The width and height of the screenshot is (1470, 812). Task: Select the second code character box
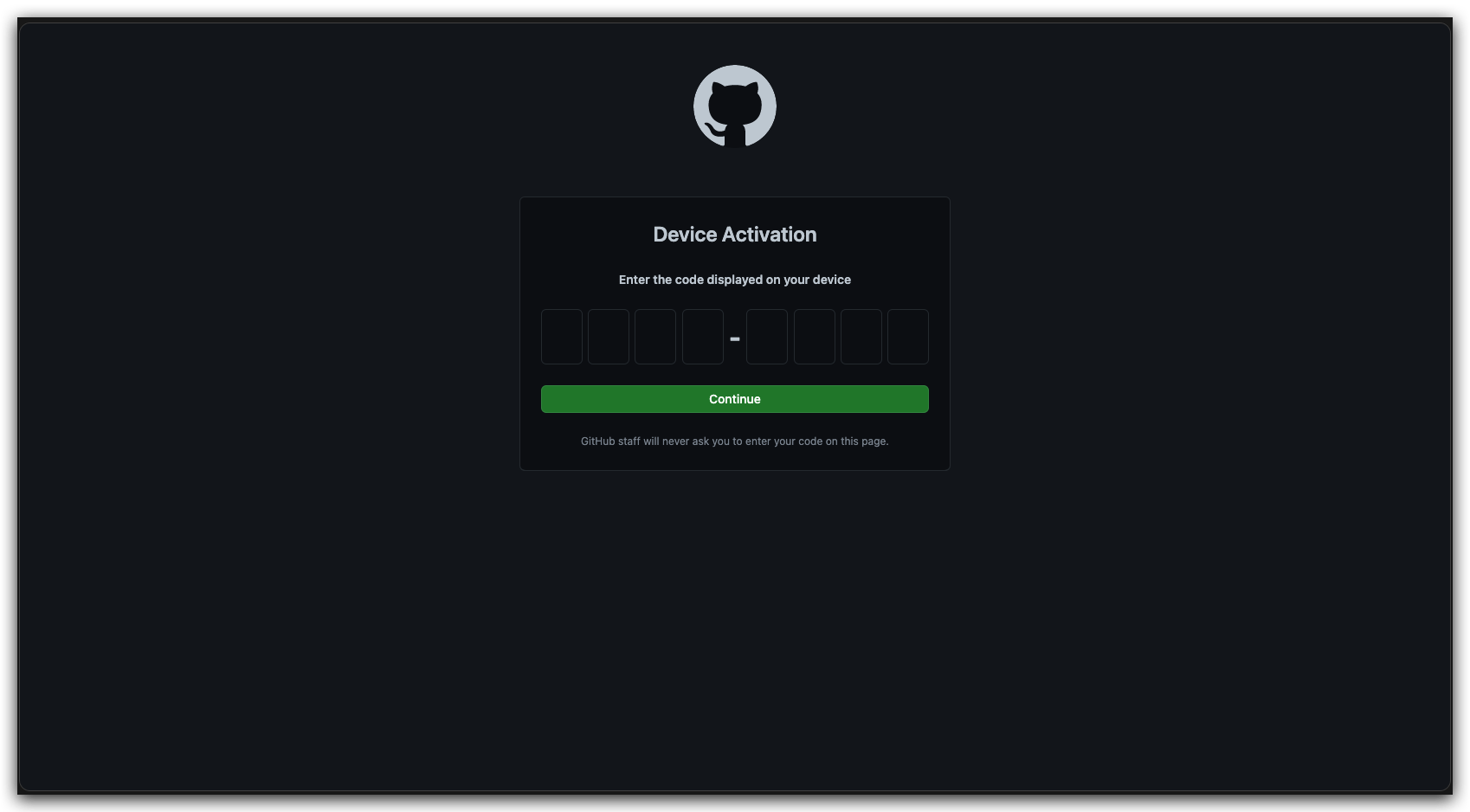[x=609, y=337]
